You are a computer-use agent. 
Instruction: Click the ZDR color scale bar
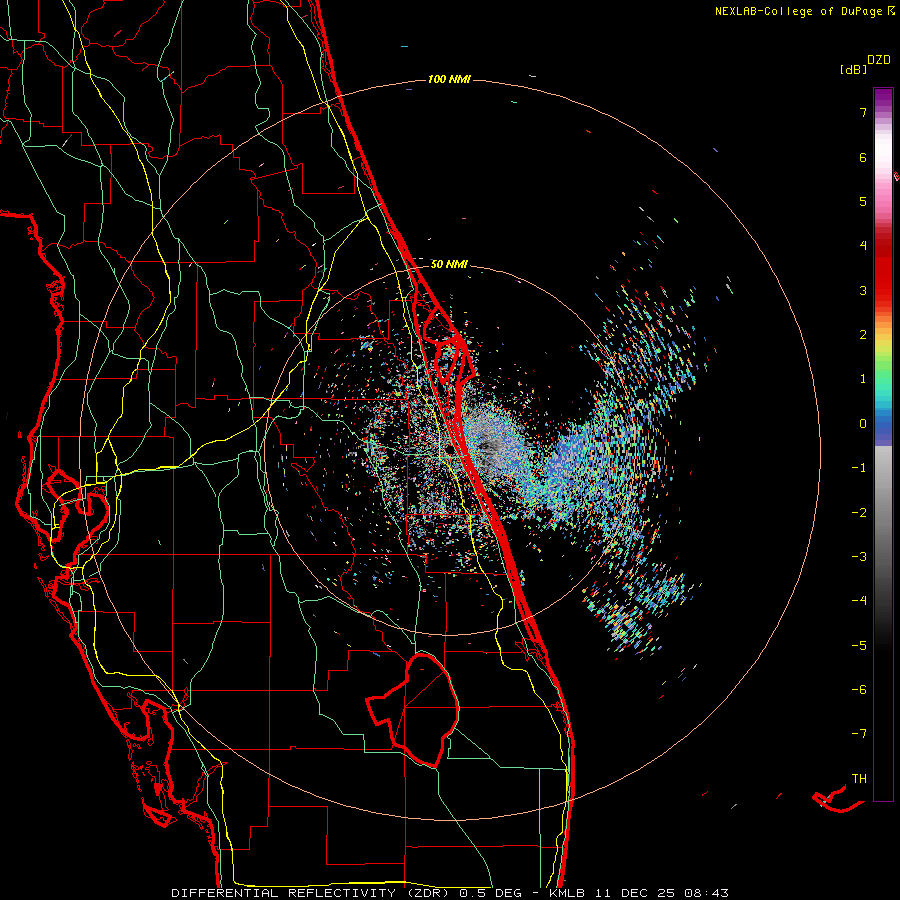coord(883,445)
